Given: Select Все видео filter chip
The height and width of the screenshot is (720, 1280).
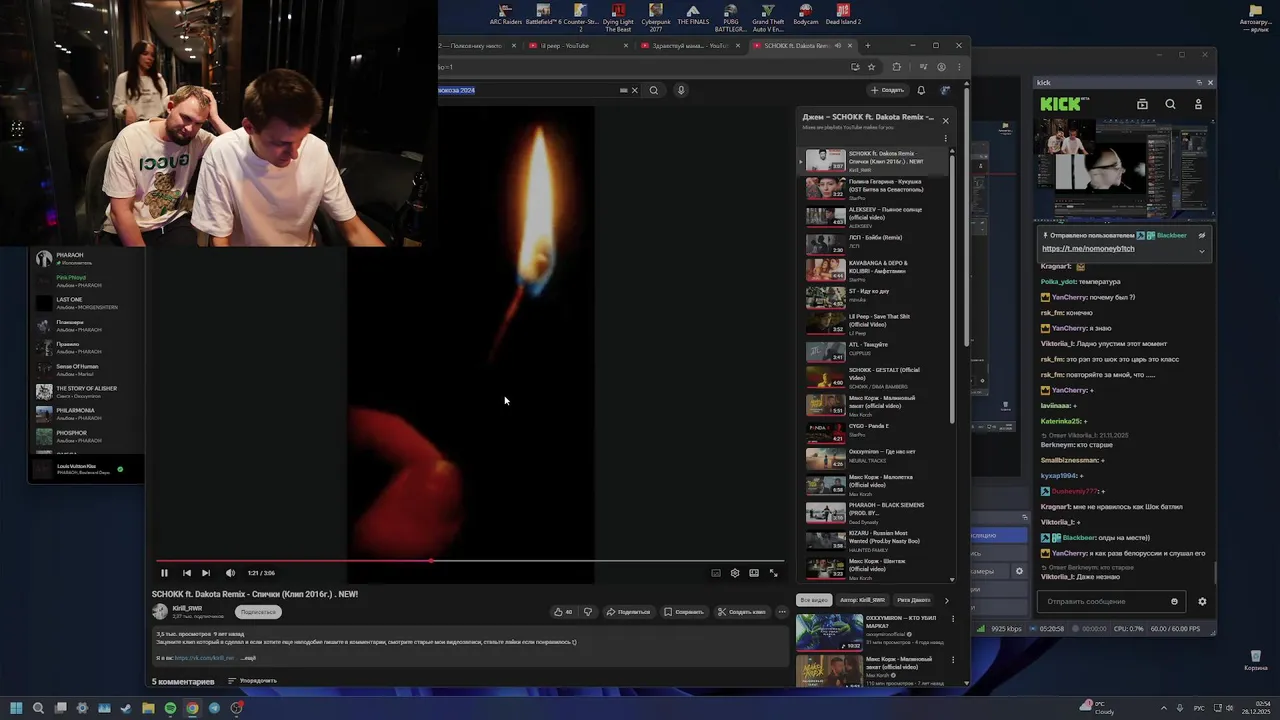Looking at the screenshot, I should [813, 600].
